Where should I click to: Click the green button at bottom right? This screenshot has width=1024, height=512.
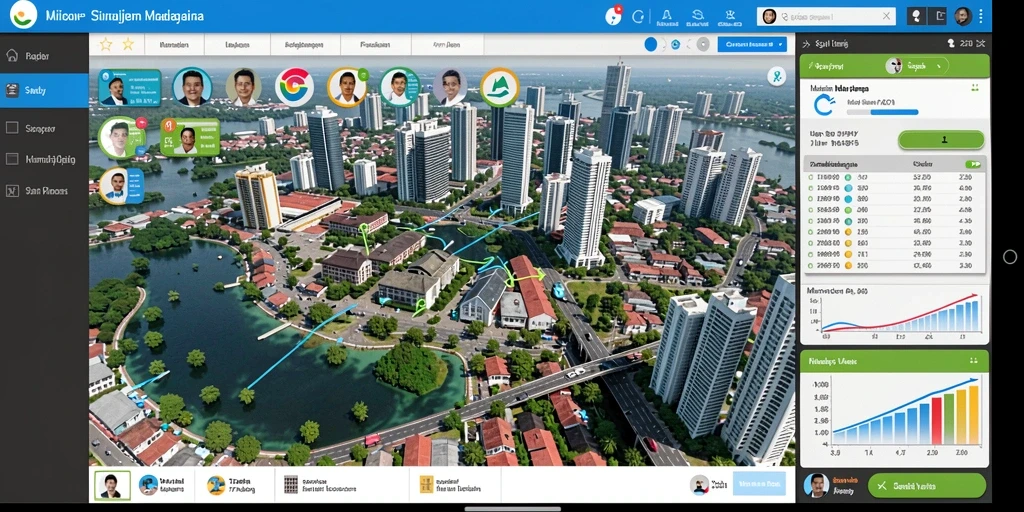pyautogui.click(x=926, y=486)
